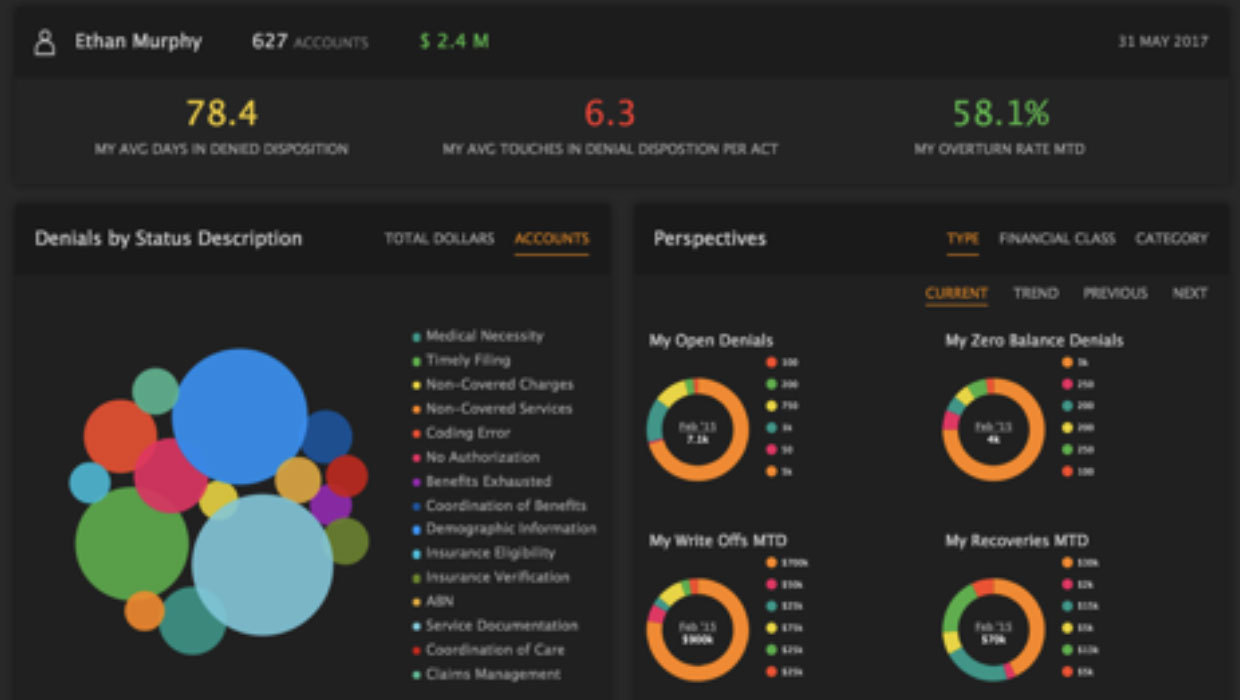Click the Claims Management legend dot
Viewport: 1240px width, 700px height.
click(415, 673)
